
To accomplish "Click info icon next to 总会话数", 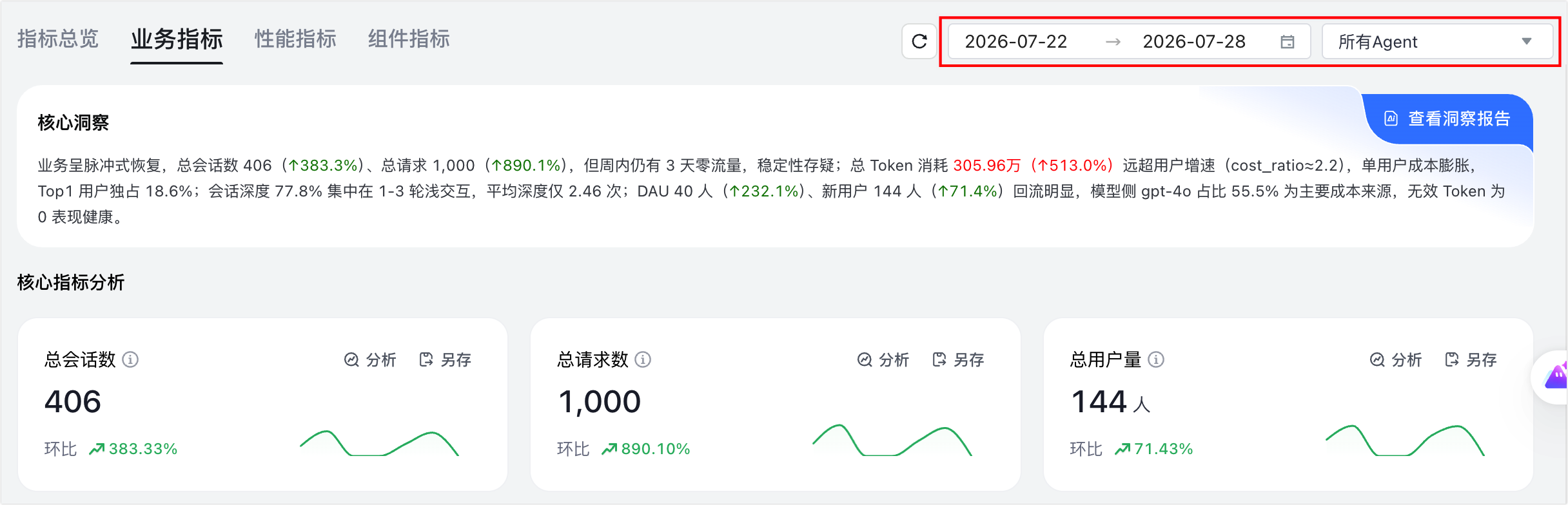I will (130, 359).
